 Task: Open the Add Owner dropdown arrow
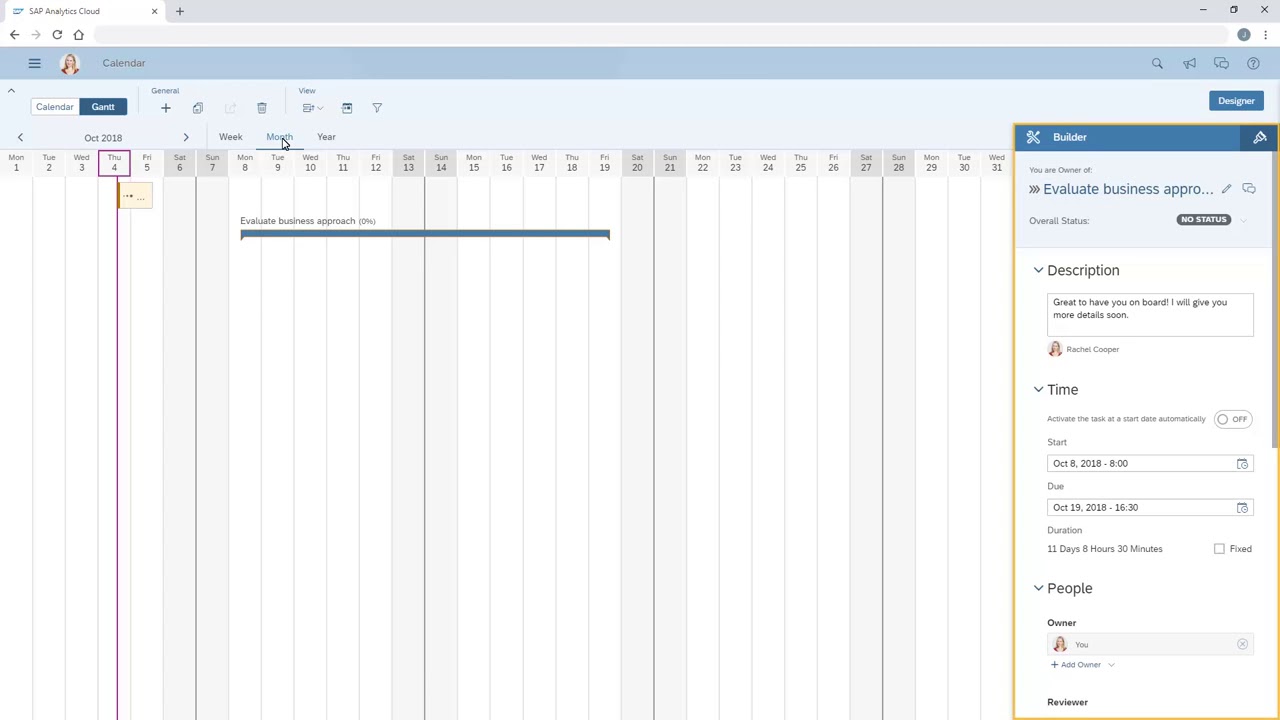point(1111,665)
